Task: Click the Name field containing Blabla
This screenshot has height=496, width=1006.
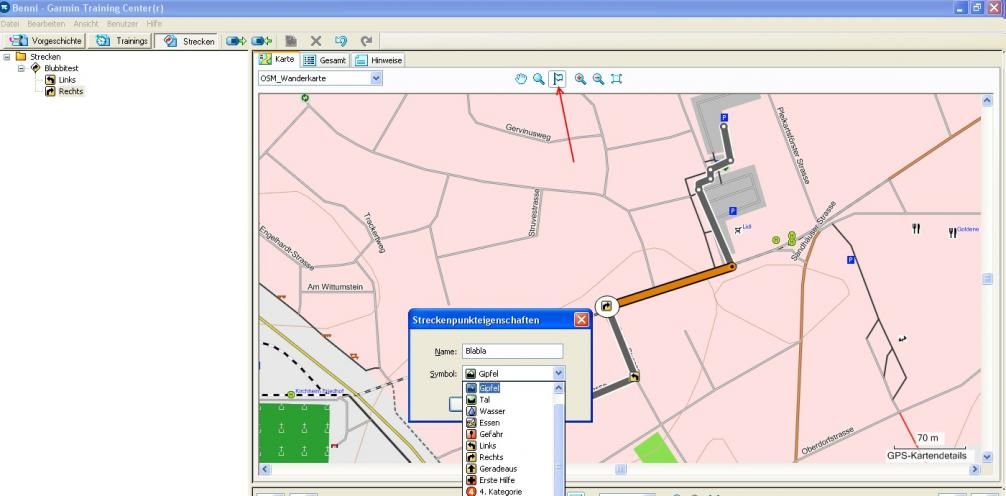Action: click(513, 351)
